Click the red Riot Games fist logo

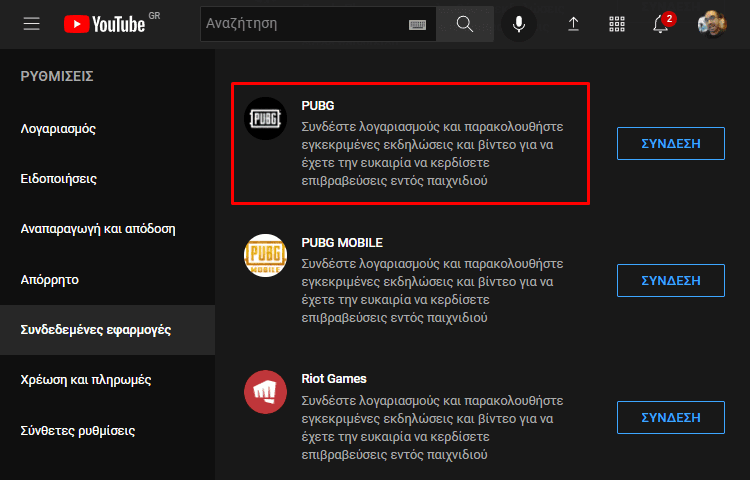click(265, 392)
